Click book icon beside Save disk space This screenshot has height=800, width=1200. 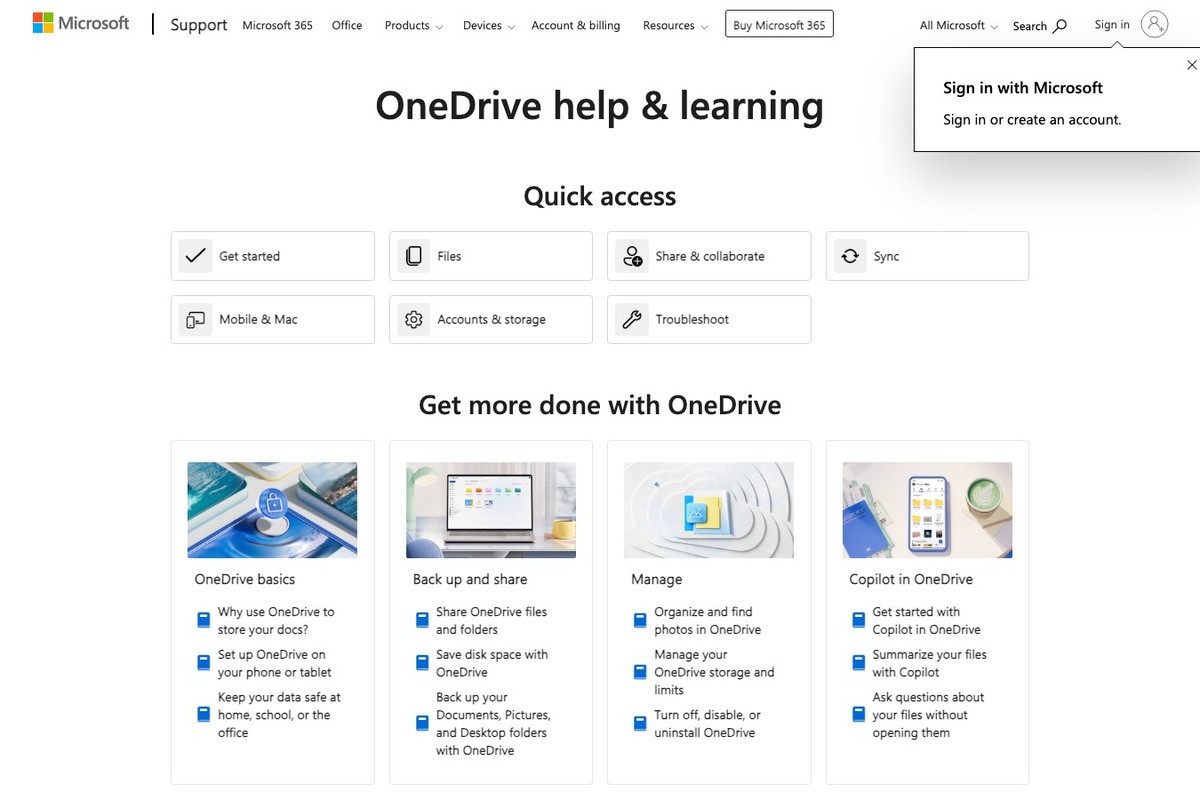click(422, 664)
